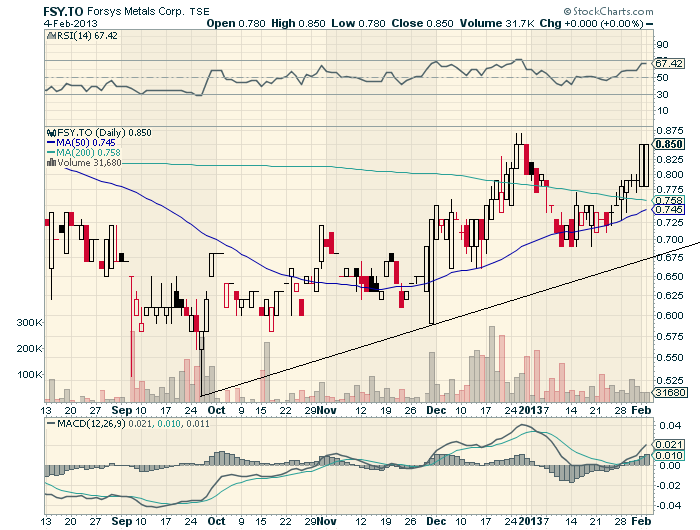This screenshot has width=700, height=530.
Task: Click the 0.600 price axis label
Action: pos(670,315)
